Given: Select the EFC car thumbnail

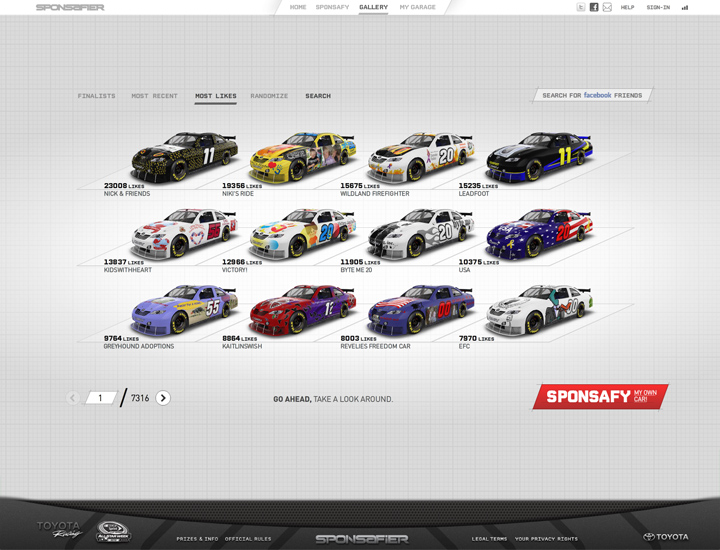Looking at the screenshot, I should click(x=539, y=310).
